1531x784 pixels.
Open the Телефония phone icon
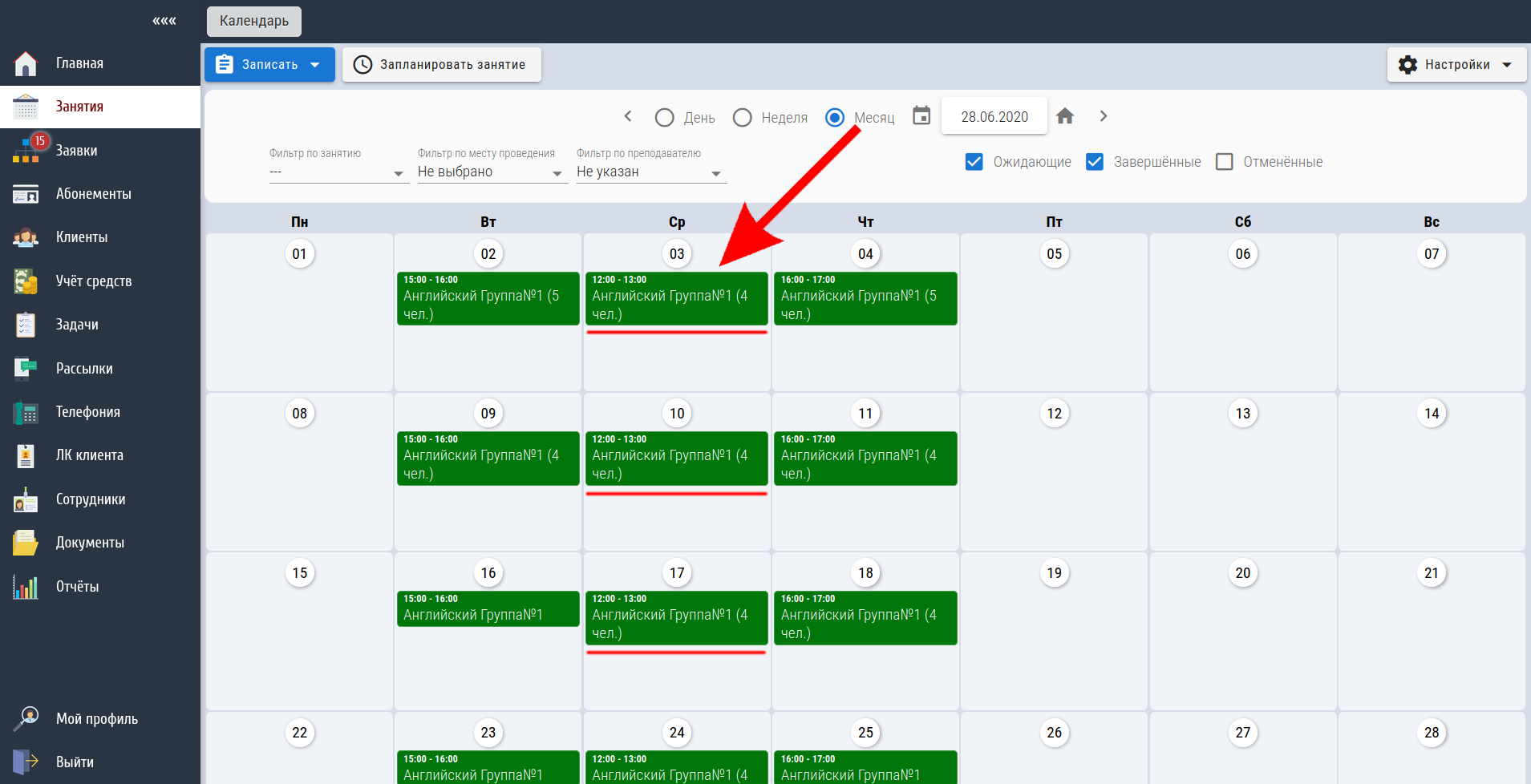pos(26,412)
